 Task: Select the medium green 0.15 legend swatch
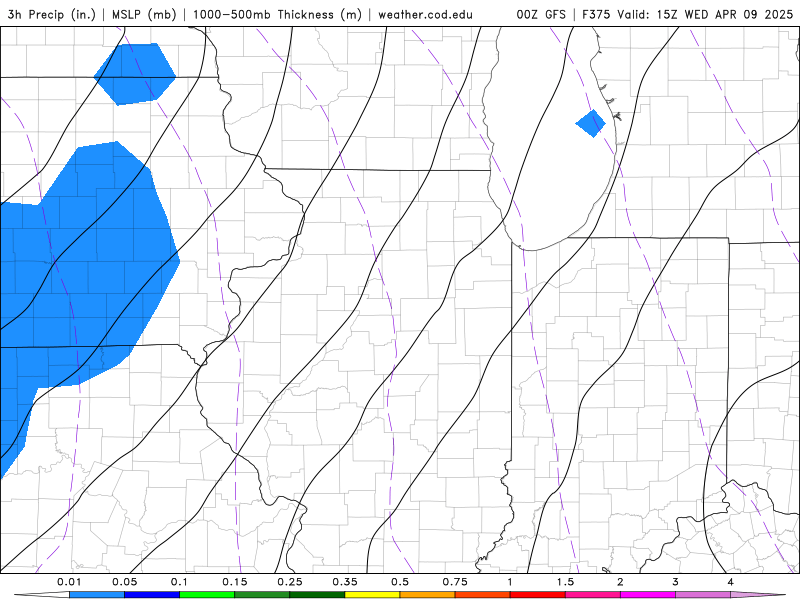coord(262,595)
